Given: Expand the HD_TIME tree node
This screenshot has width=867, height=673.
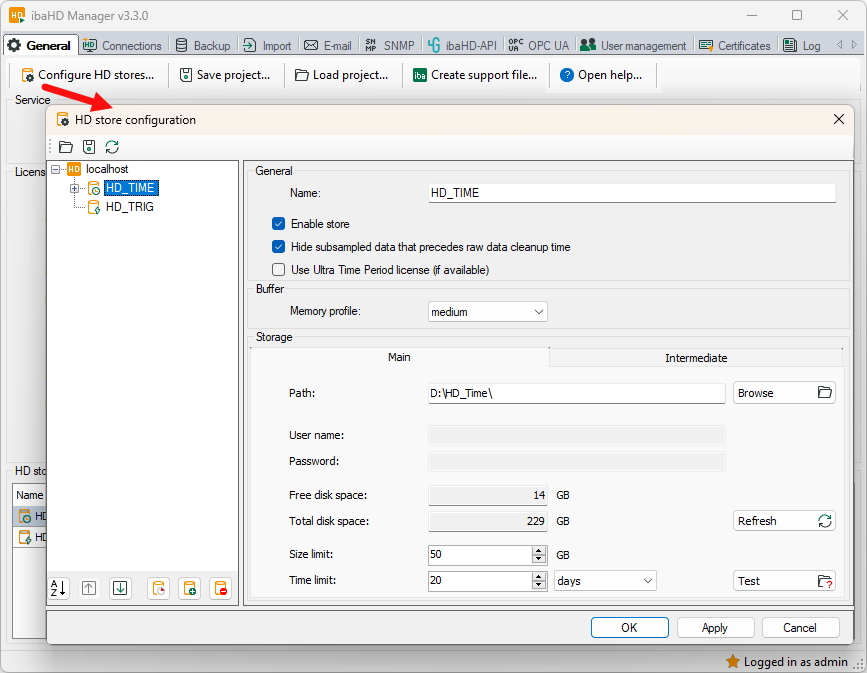Looking at the screenshot, I should (75, 188).
